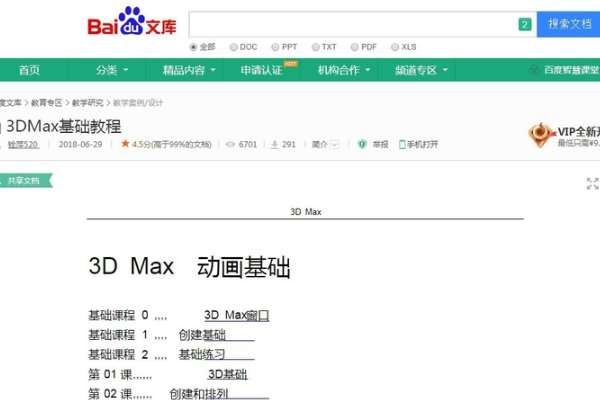The image size is (600, 400).
Task: Select the DOC radio button
Action: (x=233, y=47)
